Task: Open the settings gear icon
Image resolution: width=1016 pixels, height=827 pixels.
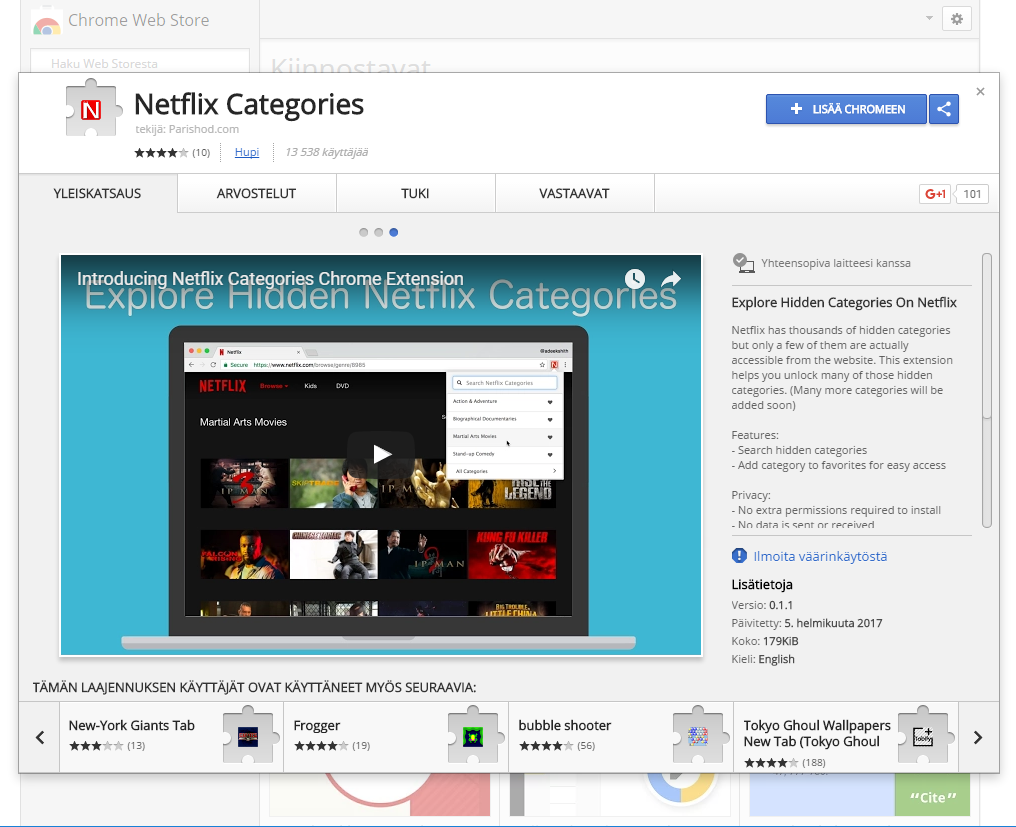Action: click(957, 19)
